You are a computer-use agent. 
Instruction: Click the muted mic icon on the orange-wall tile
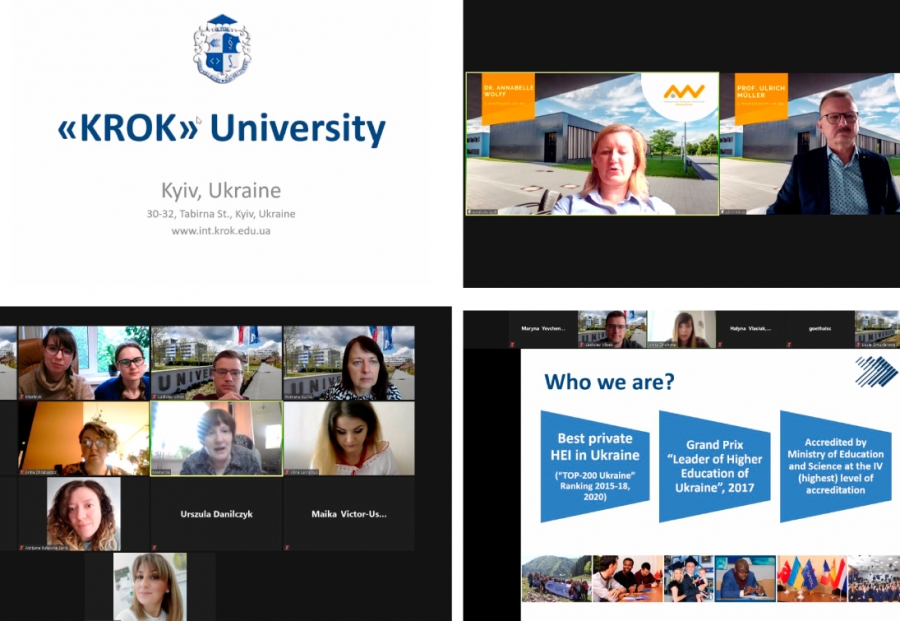[22, 472]
